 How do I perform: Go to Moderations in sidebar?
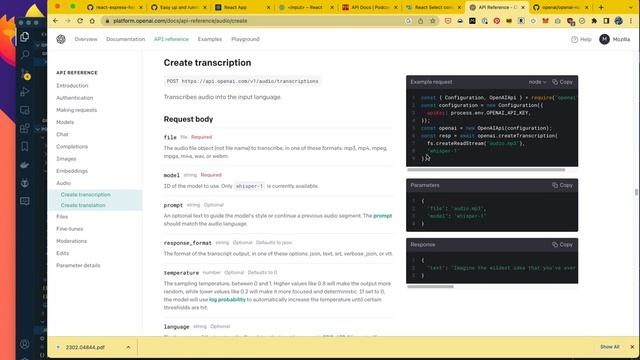click(71, 241)
